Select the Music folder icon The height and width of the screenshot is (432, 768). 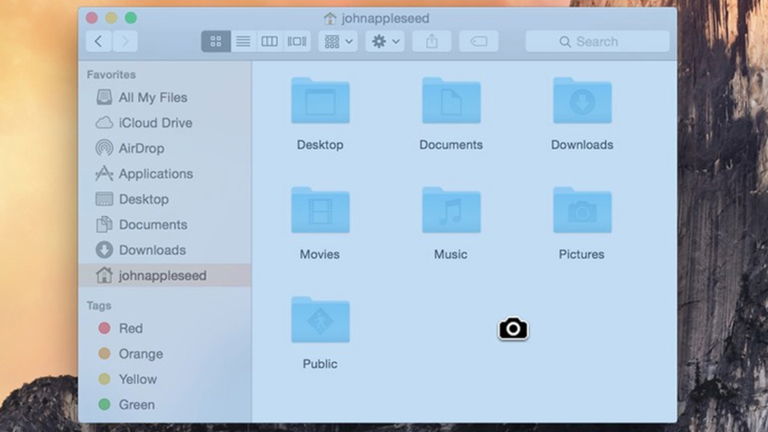click(451, 210)
